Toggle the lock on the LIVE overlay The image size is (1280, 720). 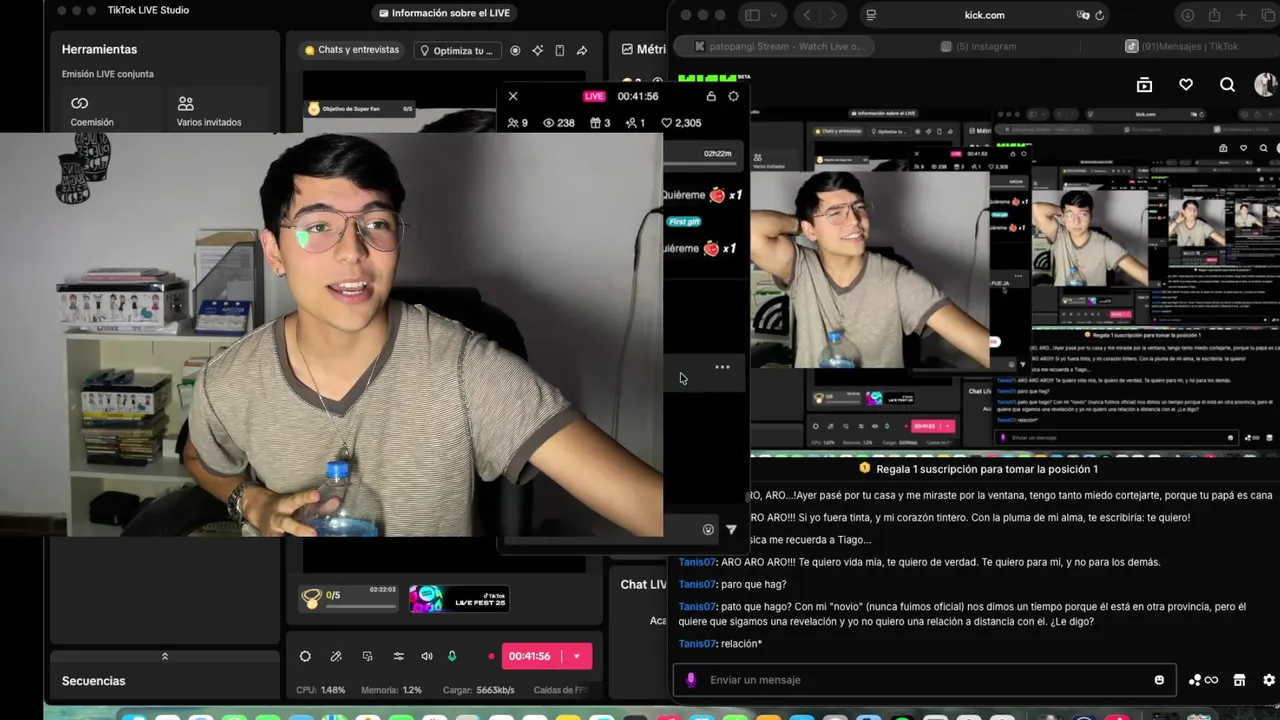[711, 96]
